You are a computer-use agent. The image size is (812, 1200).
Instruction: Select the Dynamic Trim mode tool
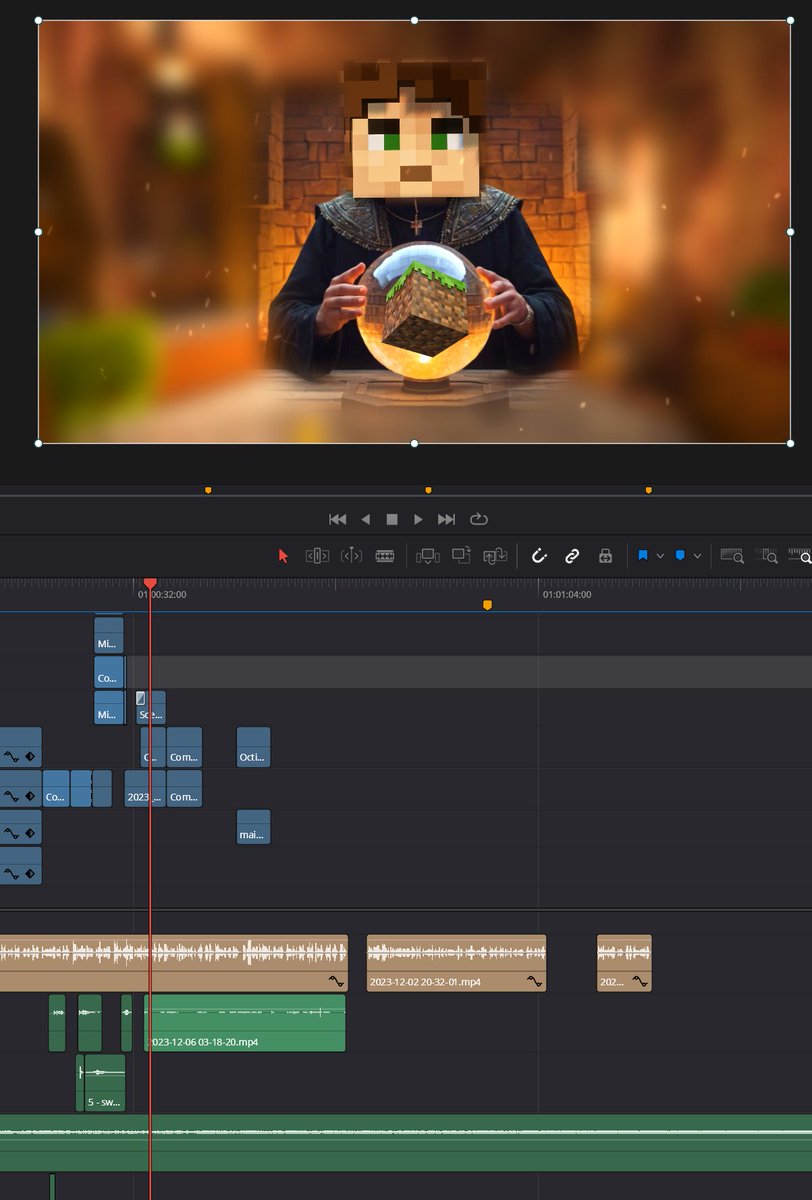[351, 556]
